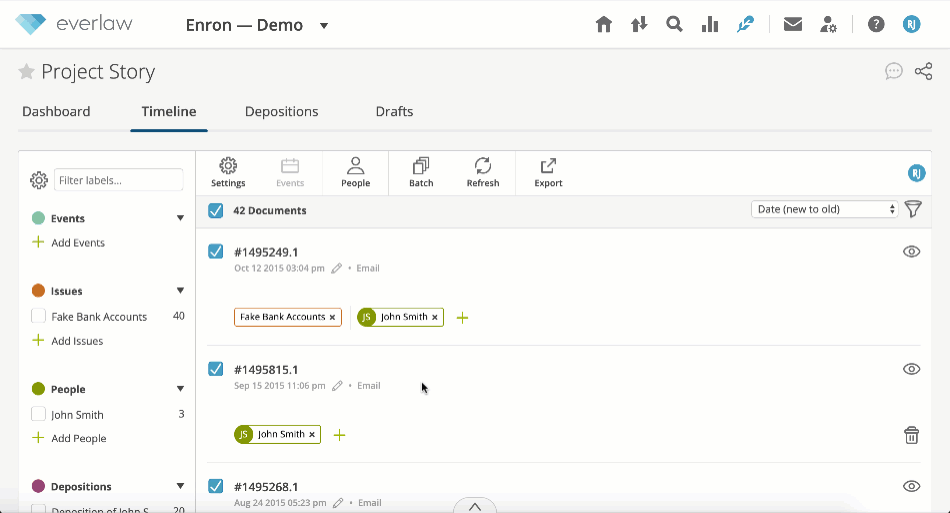This screenshot has height=513, width=950.
Task: Collapse the People label section
Action: coord(180,389)
